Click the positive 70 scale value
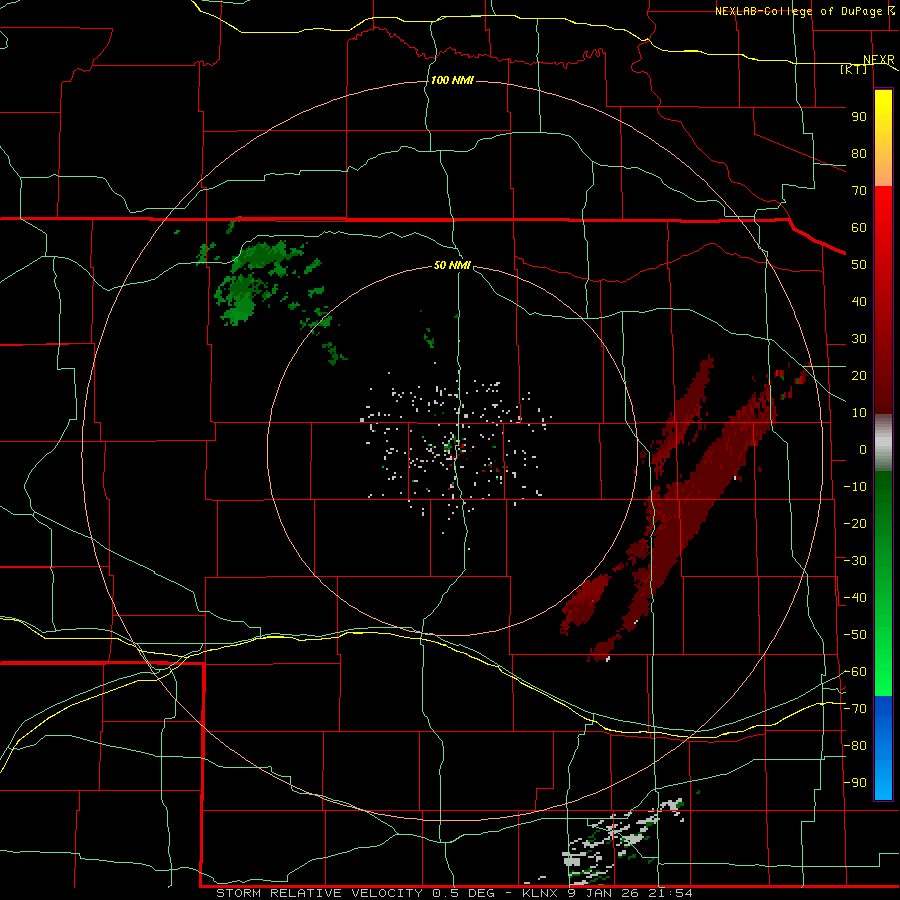The height and width of the screenshot is (900, 900). pyautogui.click(x=859, y=191)
